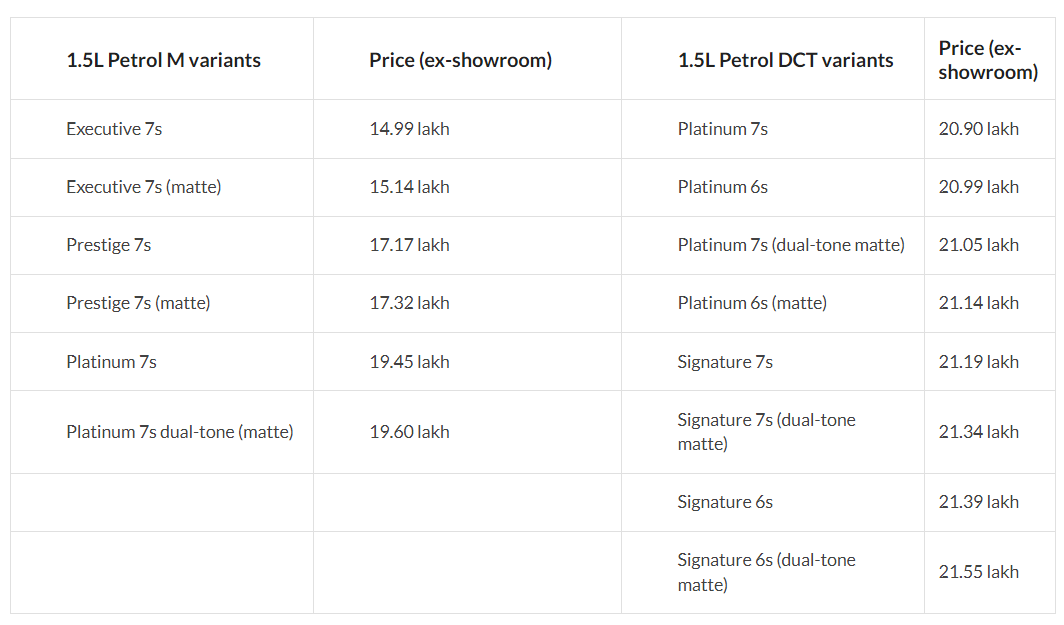Click the 15.14 lakh price
Viewport: 1064px width, 625px height.
(409, 187)
